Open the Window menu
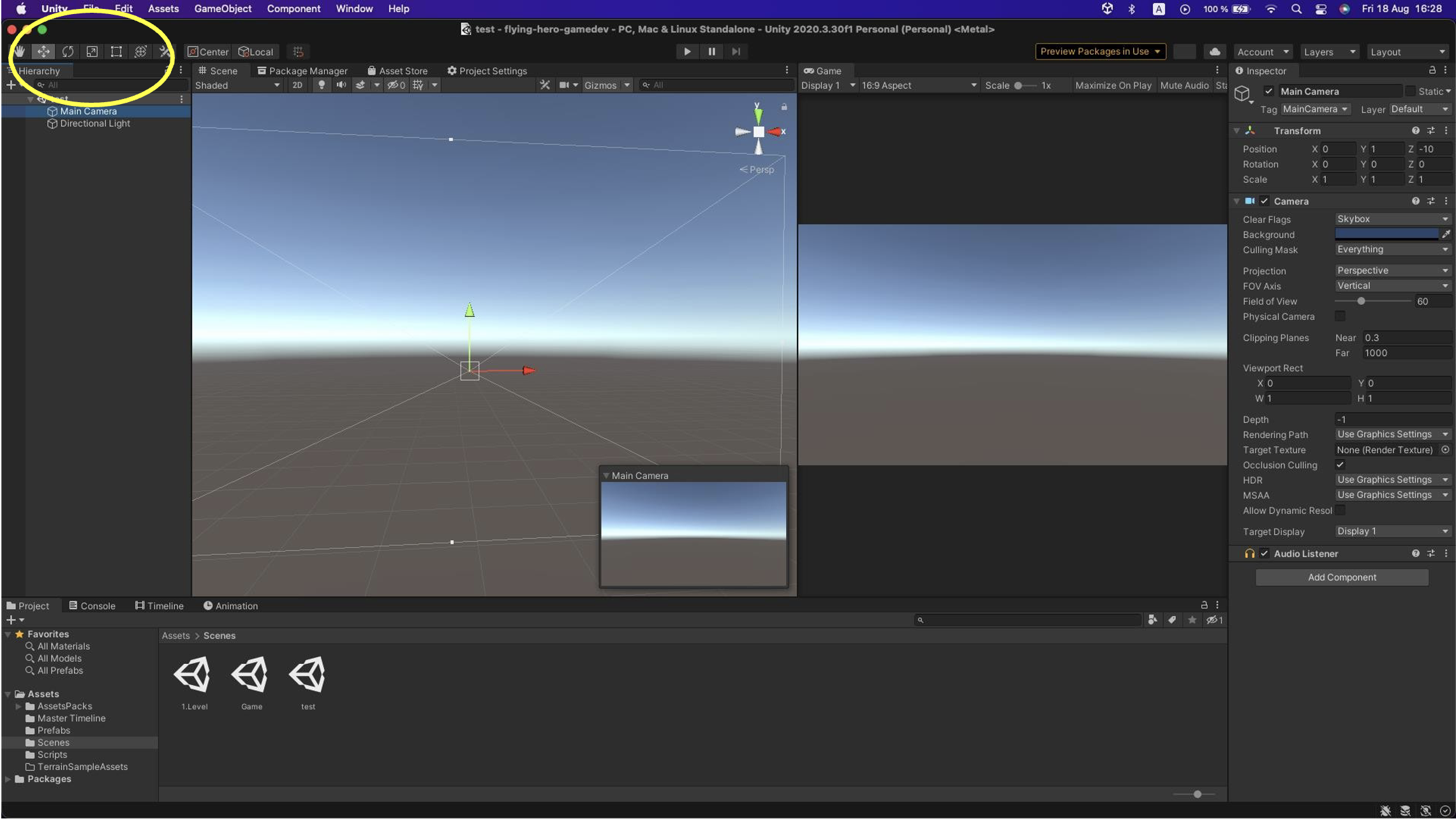Image resolution: width=1456 pixels, height=821 pixels. coord(354,8)
